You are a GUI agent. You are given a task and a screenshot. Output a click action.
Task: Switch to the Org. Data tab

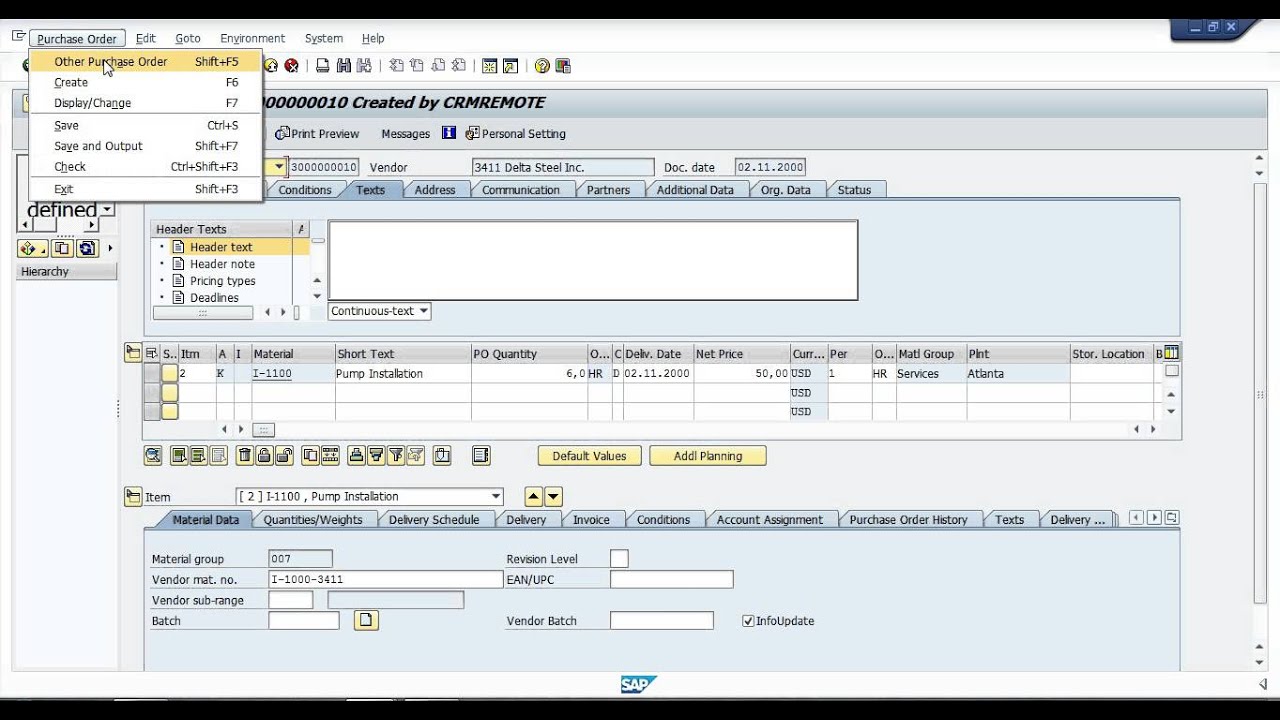[785, 190]
